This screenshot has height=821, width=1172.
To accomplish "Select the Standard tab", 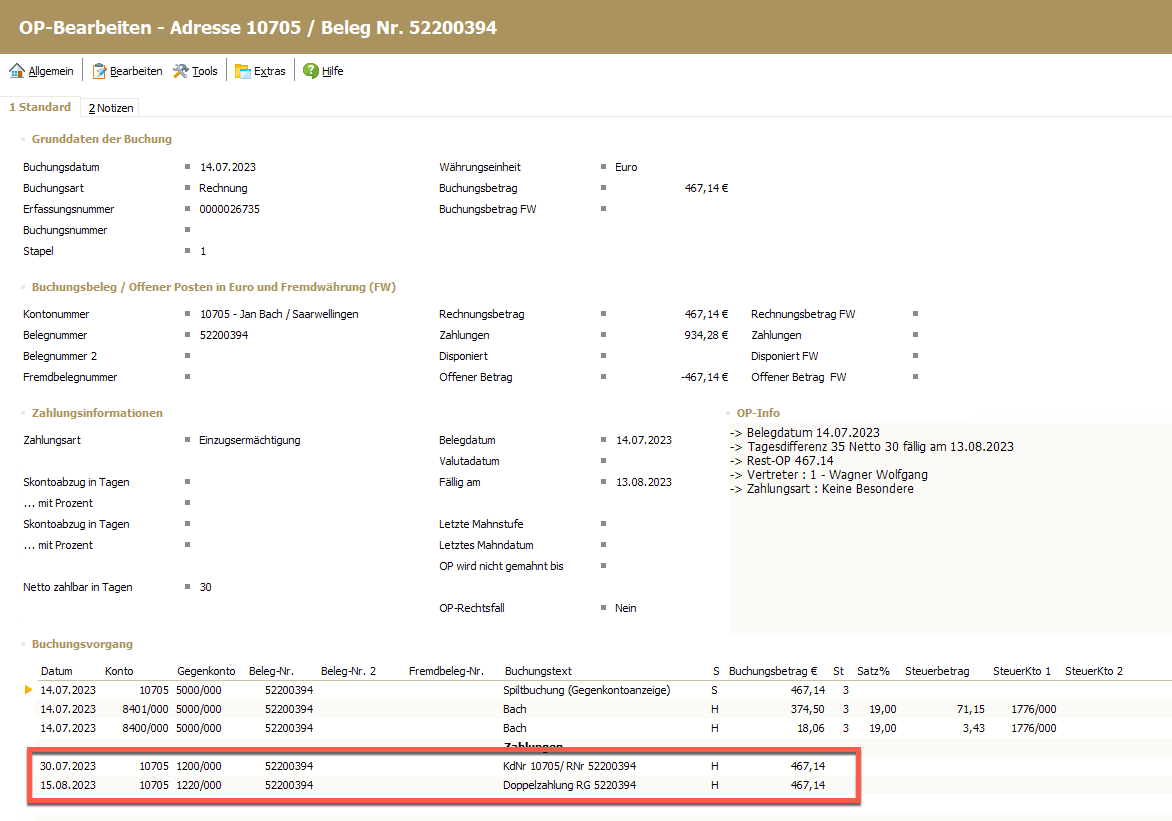I will point(40,107).
